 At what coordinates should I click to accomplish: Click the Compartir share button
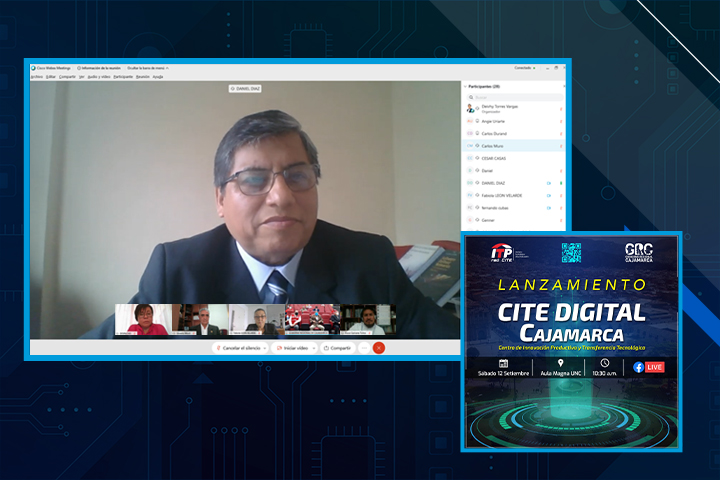tap(337, 348)
